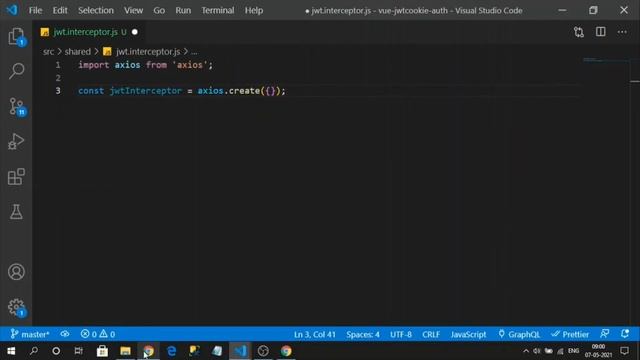Open notifications bell in status bar
The width and height of the screenshot is (640, 360).
pyautogui.click(x=625, y=334)
